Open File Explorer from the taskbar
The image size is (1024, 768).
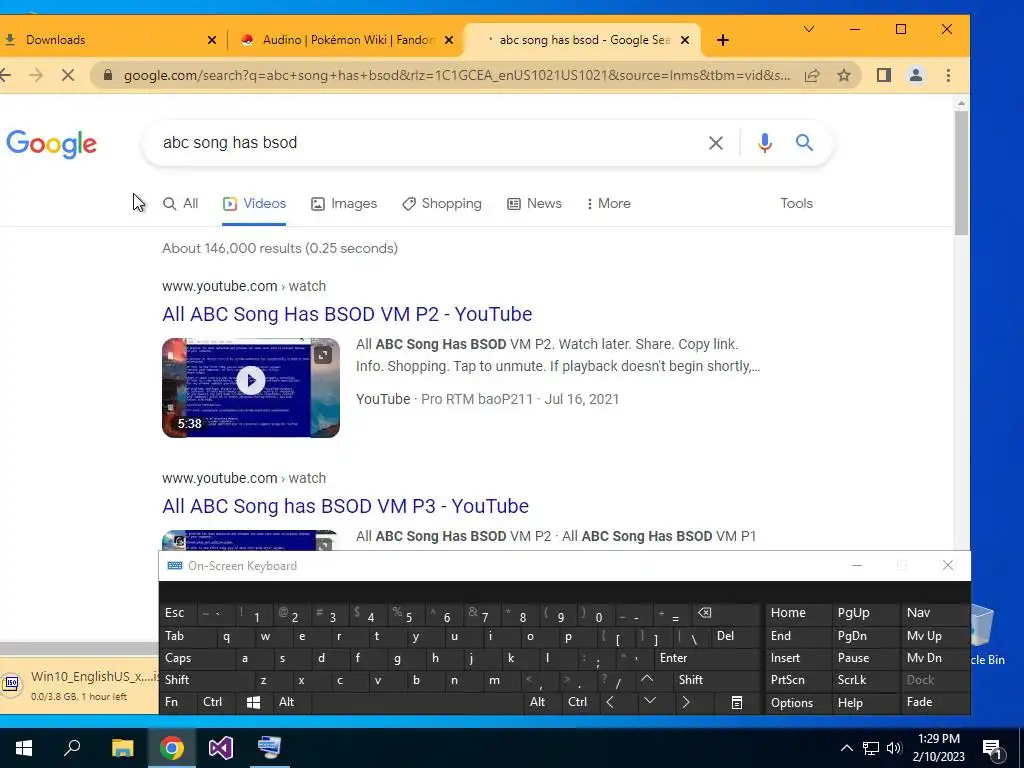[122, 748]
